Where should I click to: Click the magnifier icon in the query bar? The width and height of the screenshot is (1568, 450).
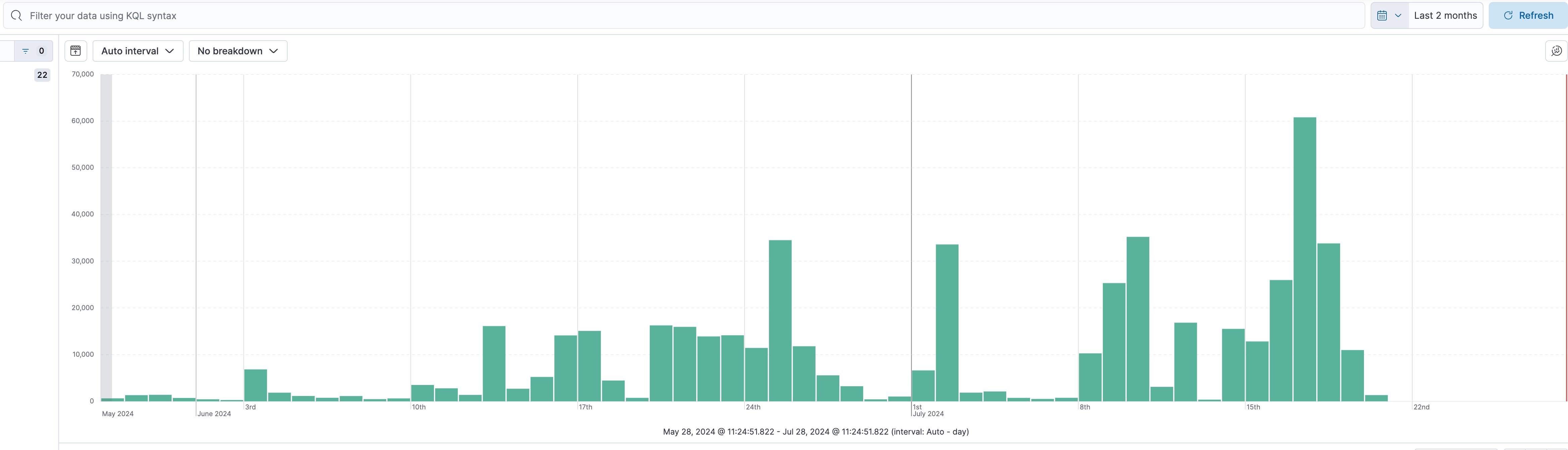point(16,16)
